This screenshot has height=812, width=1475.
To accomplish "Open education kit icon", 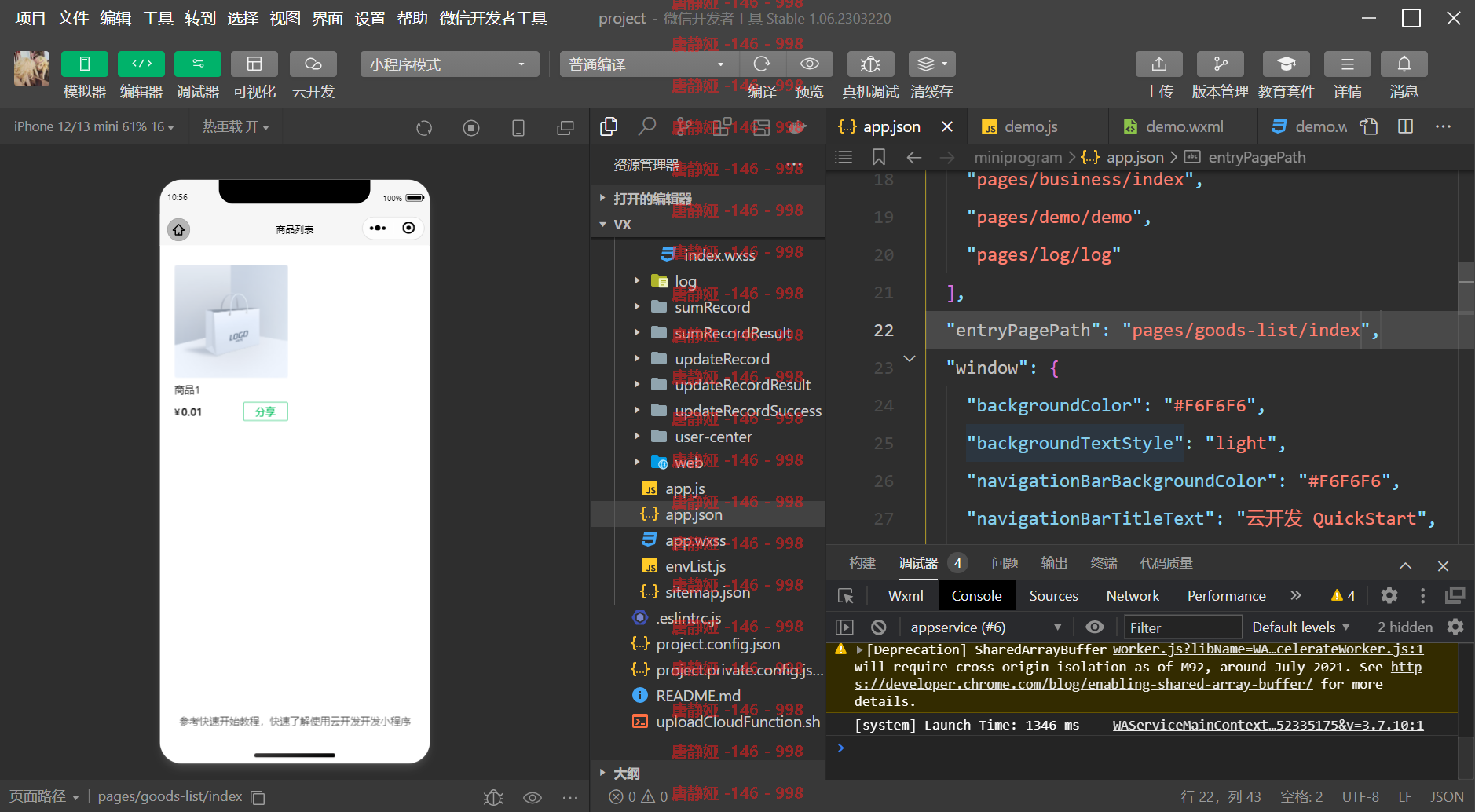I will point(1287,64).
